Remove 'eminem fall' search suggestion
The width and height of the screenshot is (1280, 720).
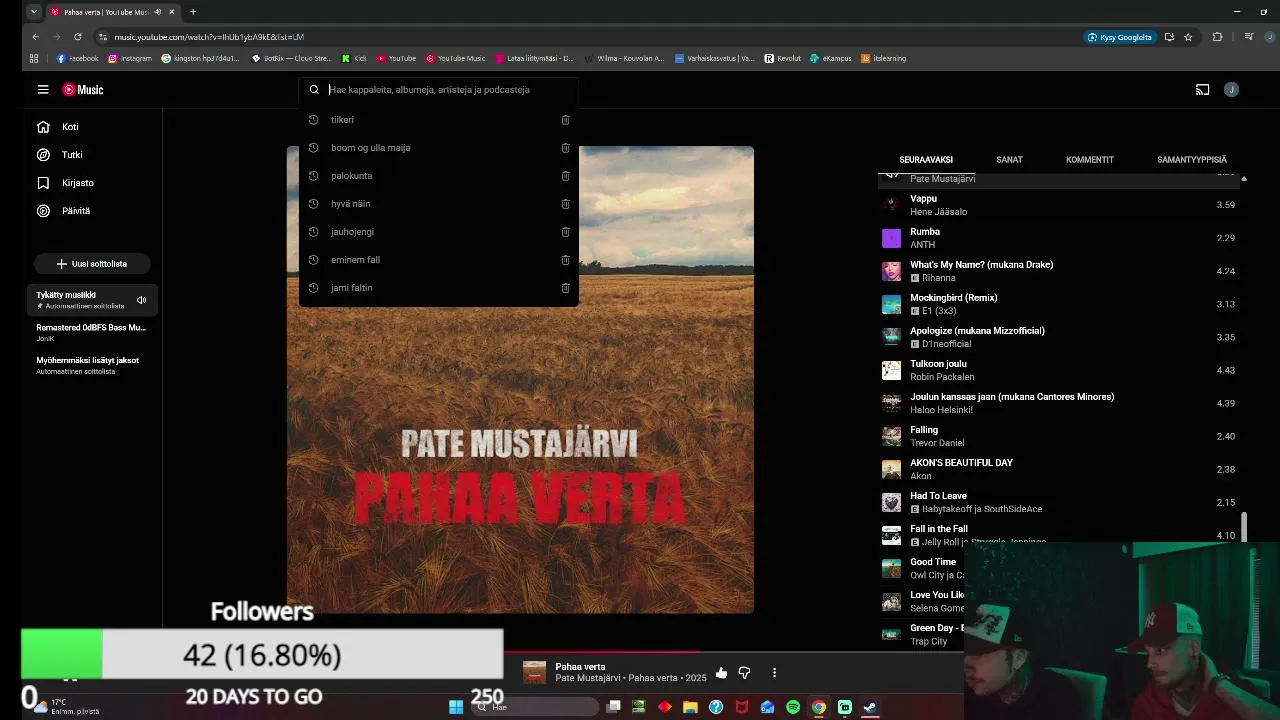pos(565,260)
